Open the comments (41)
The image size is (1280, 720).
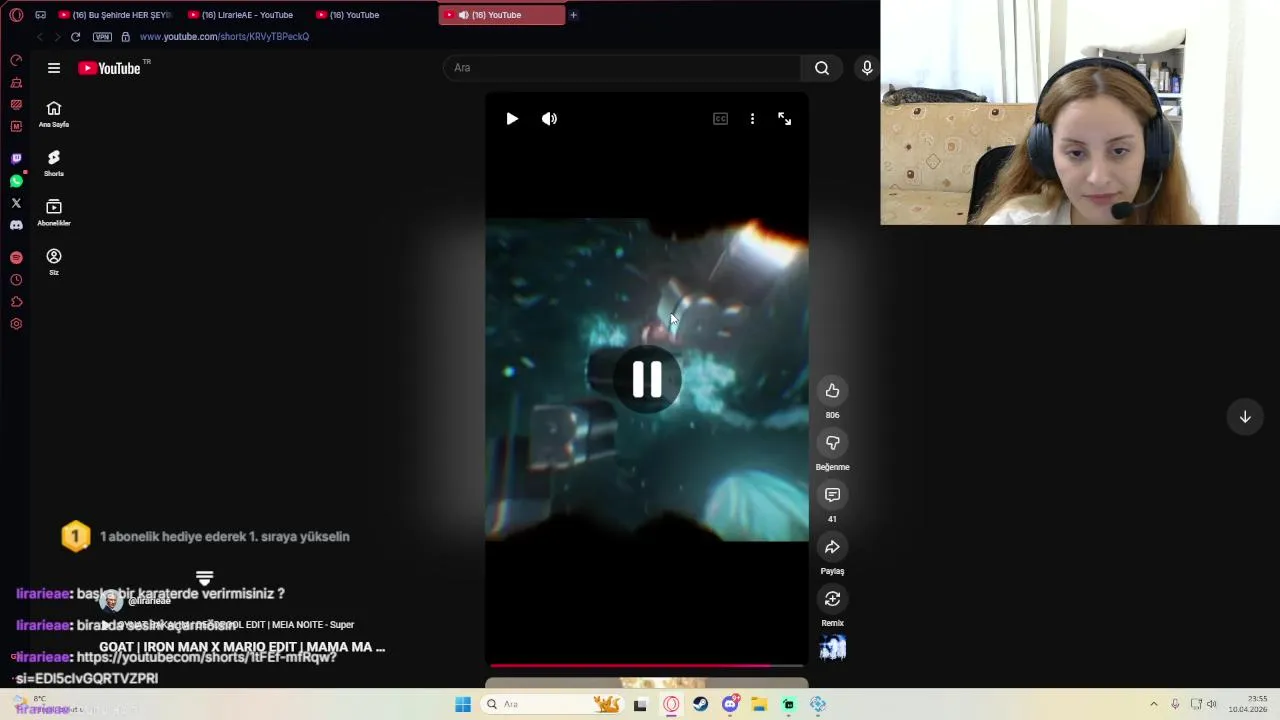pos(832,495)
